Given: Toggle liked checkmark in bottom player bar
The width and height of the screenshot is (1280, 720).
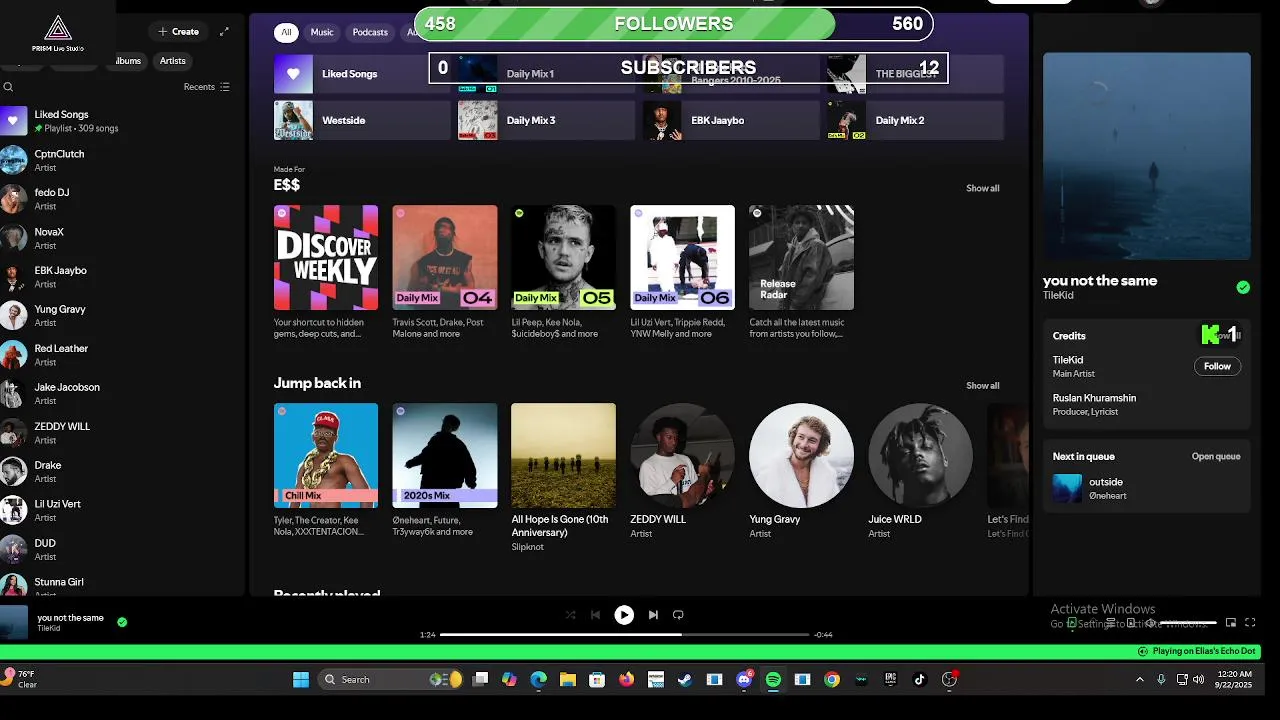Looking at the screenshot, I should pos(122,622).
